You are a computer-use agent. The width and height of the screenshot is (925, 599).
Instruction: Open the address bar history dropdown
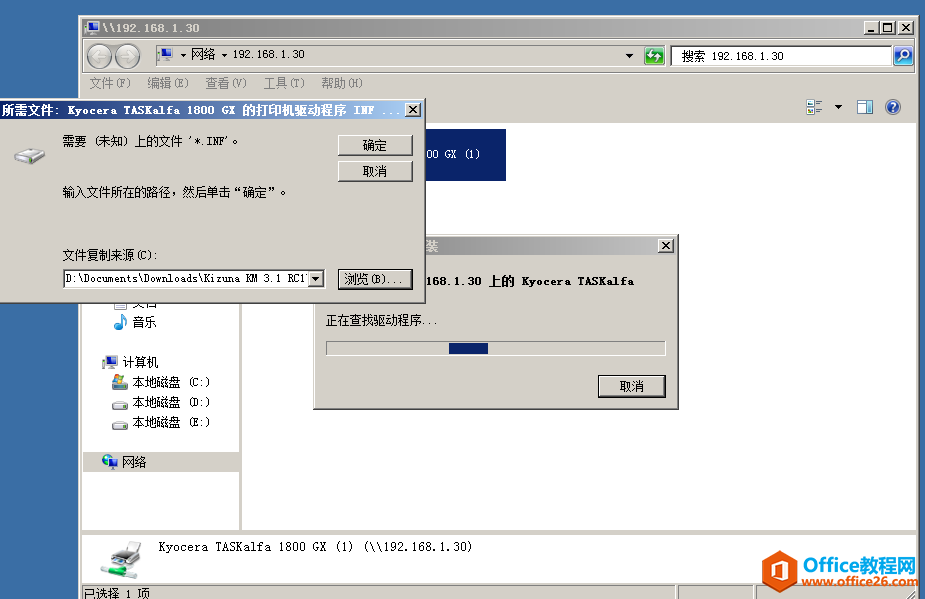tap(629, 56)
